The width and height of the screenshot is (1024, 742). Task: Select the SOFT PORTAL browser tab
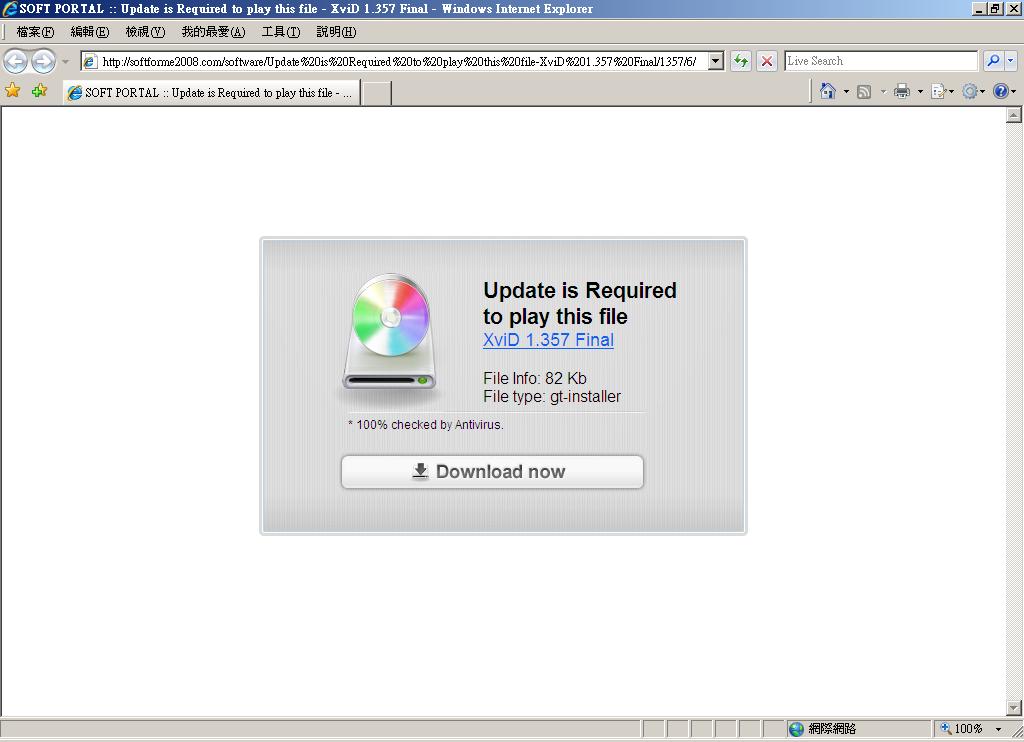(x=212, y=93)
